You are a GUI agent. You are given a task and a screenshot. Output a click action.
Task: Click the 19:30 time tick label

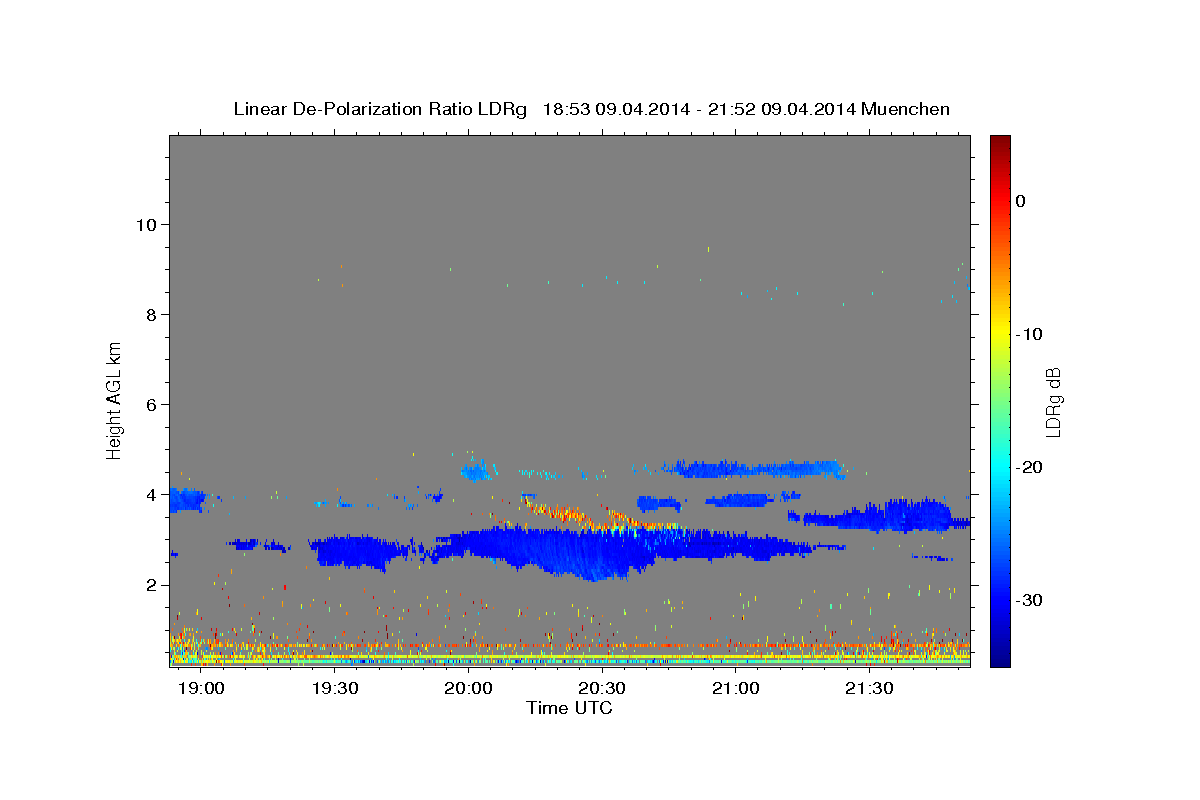coord(335,689)
